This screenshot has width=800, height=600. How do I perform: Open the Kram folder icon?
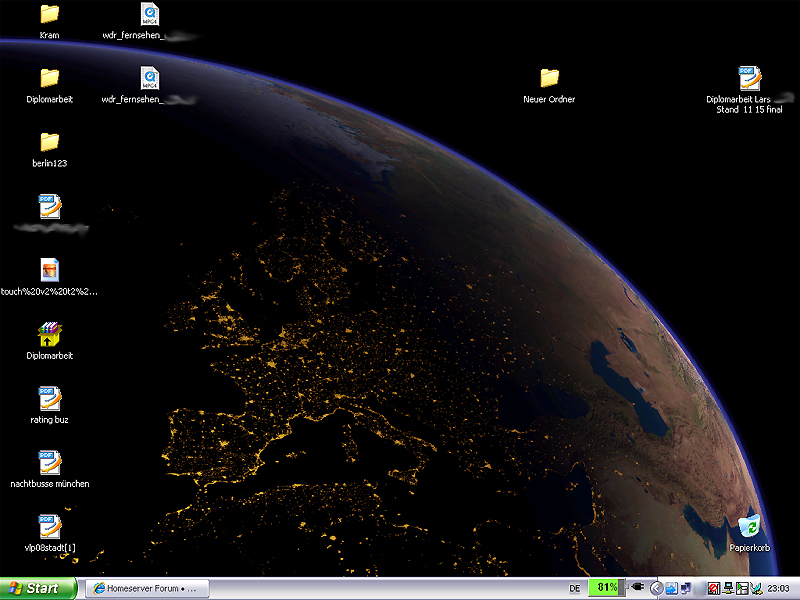tap(49, 14)
